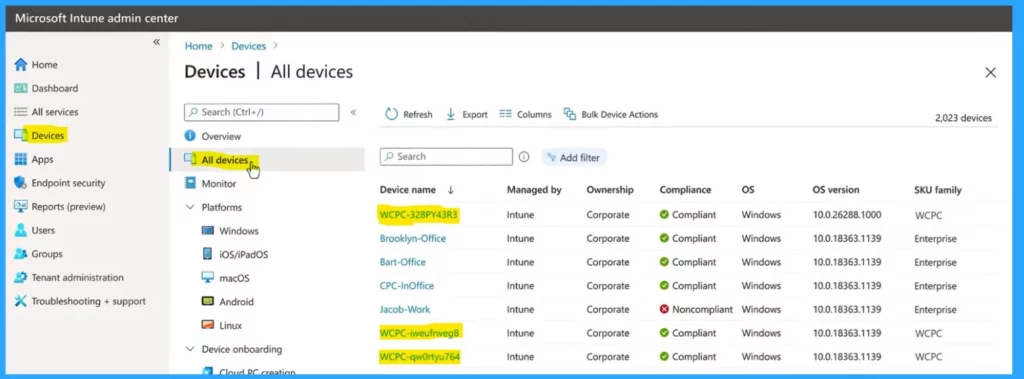Open device WCPC-qw0rtyu764
The image size is (1024, 379).
(x=421, y=357)
